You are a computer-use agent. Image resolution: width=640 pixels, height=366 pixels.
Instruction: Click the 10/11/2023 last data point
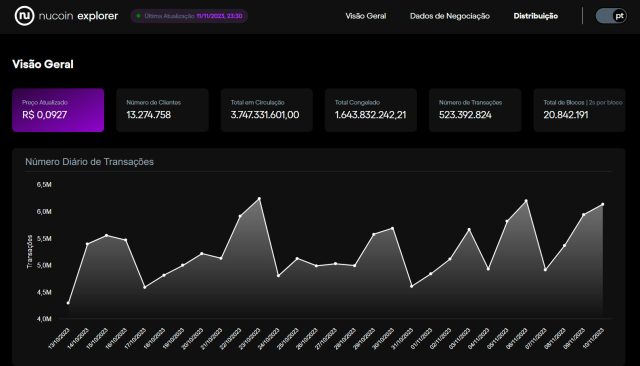click(602, 204)
